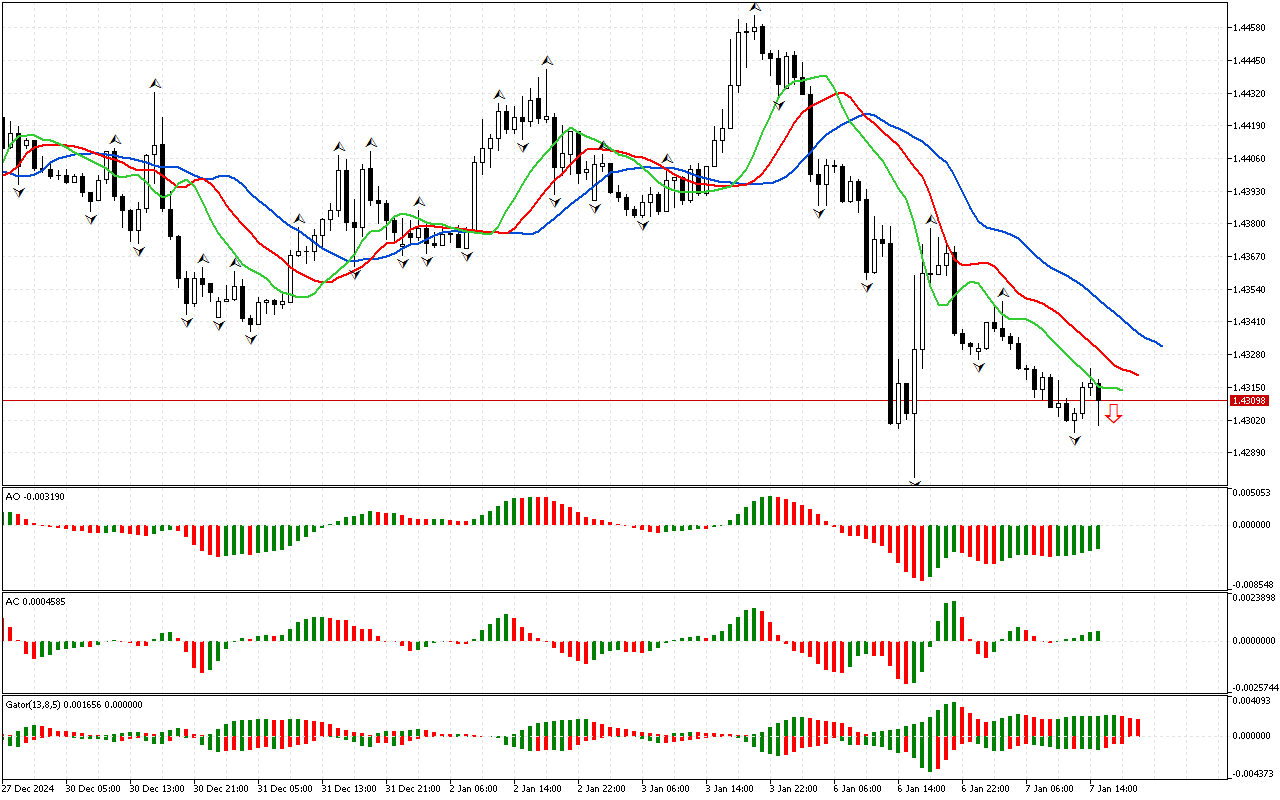Click the 1.44320 price axis label
This screenshot has height=800, width=1280.
1251,94
